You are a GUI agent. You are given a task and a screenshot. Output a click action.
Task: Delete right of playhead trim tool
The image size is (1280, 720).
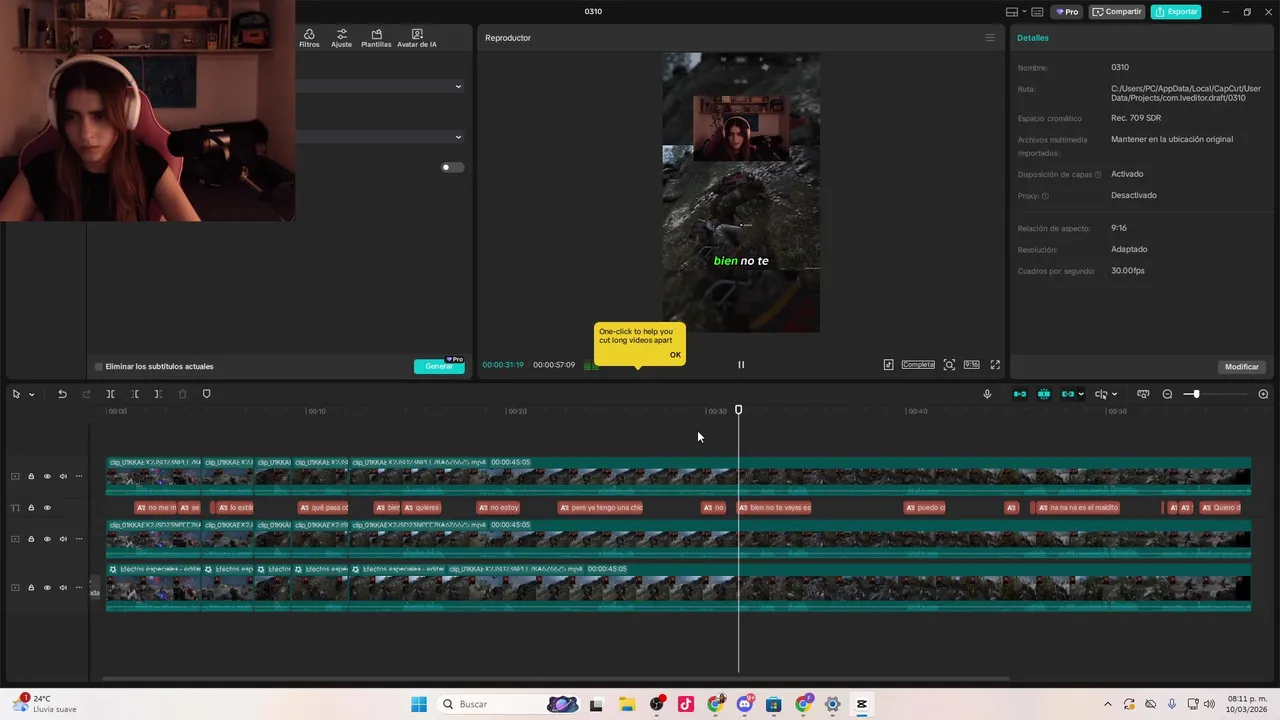coord(158,394)
